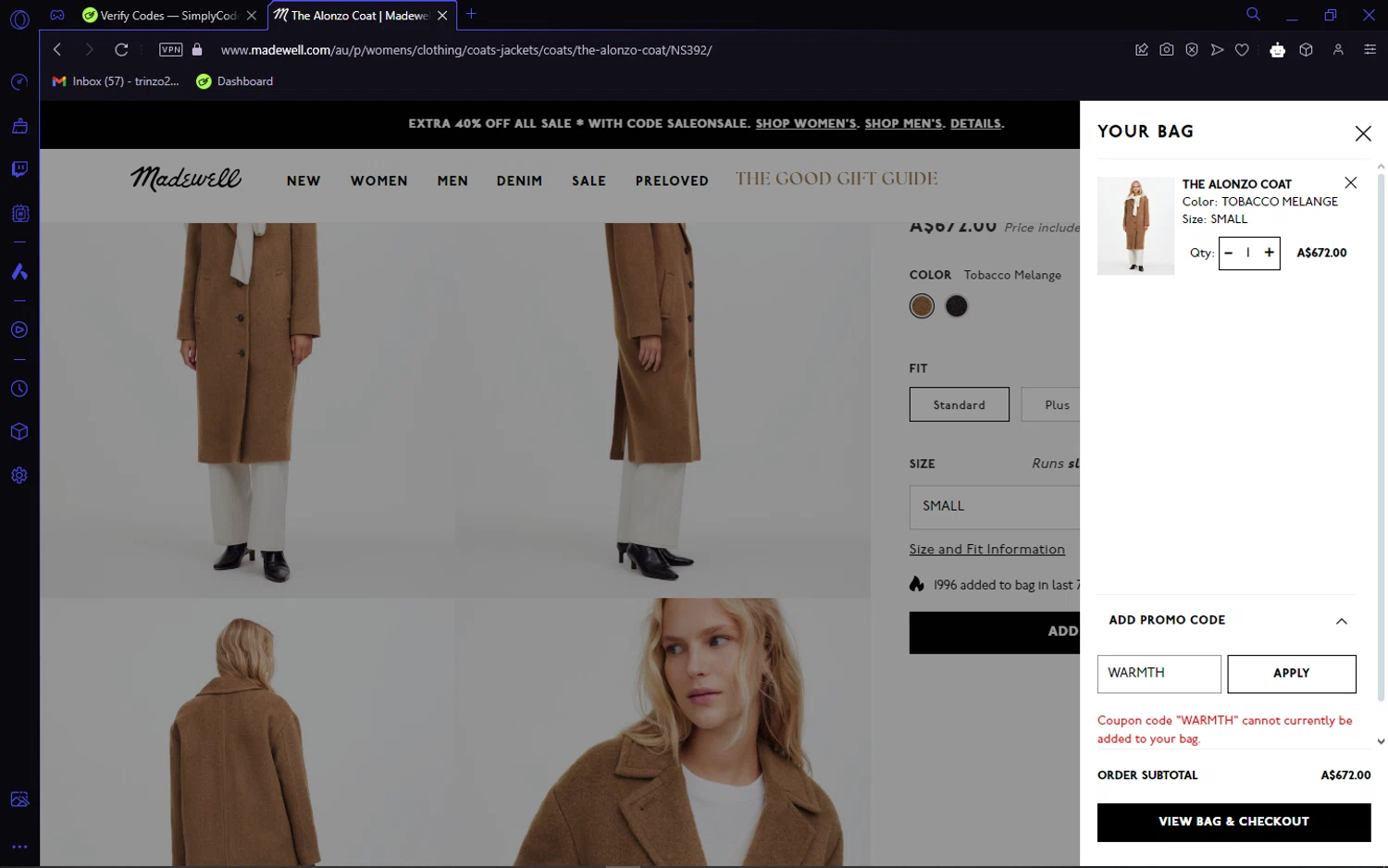Increase quantity with plus button
Screen dimensions: 1388x868
(x=1270, y=253)
